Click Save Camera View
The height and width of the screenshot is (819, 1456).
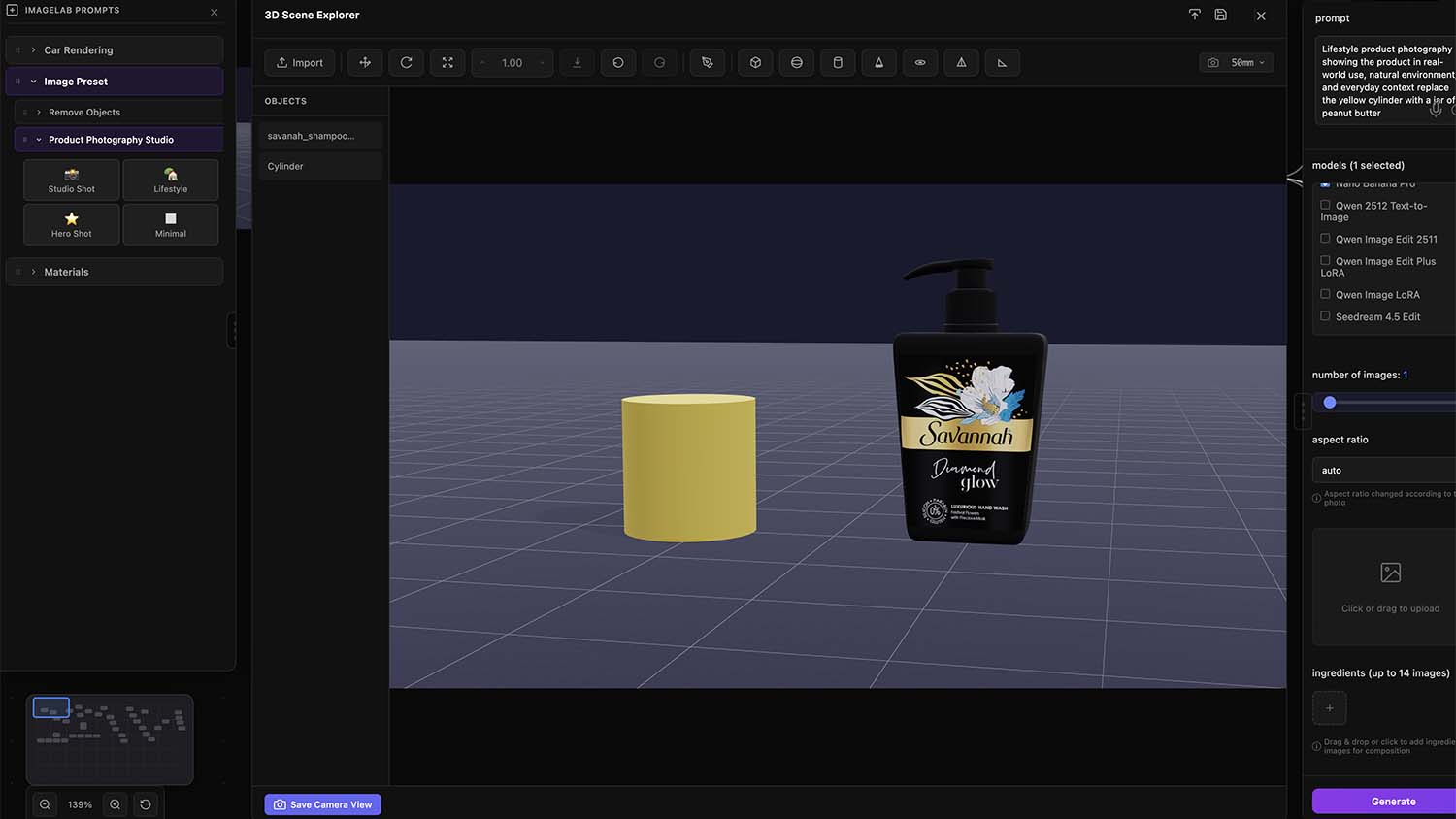pos(322,804)
